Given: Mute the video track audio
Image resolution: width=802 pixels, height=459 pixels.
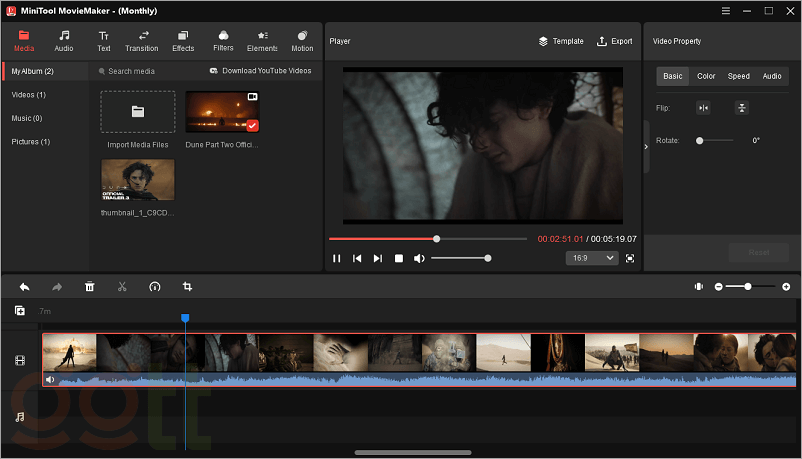Looking at the screenshot, I should (x=50, y=380).
